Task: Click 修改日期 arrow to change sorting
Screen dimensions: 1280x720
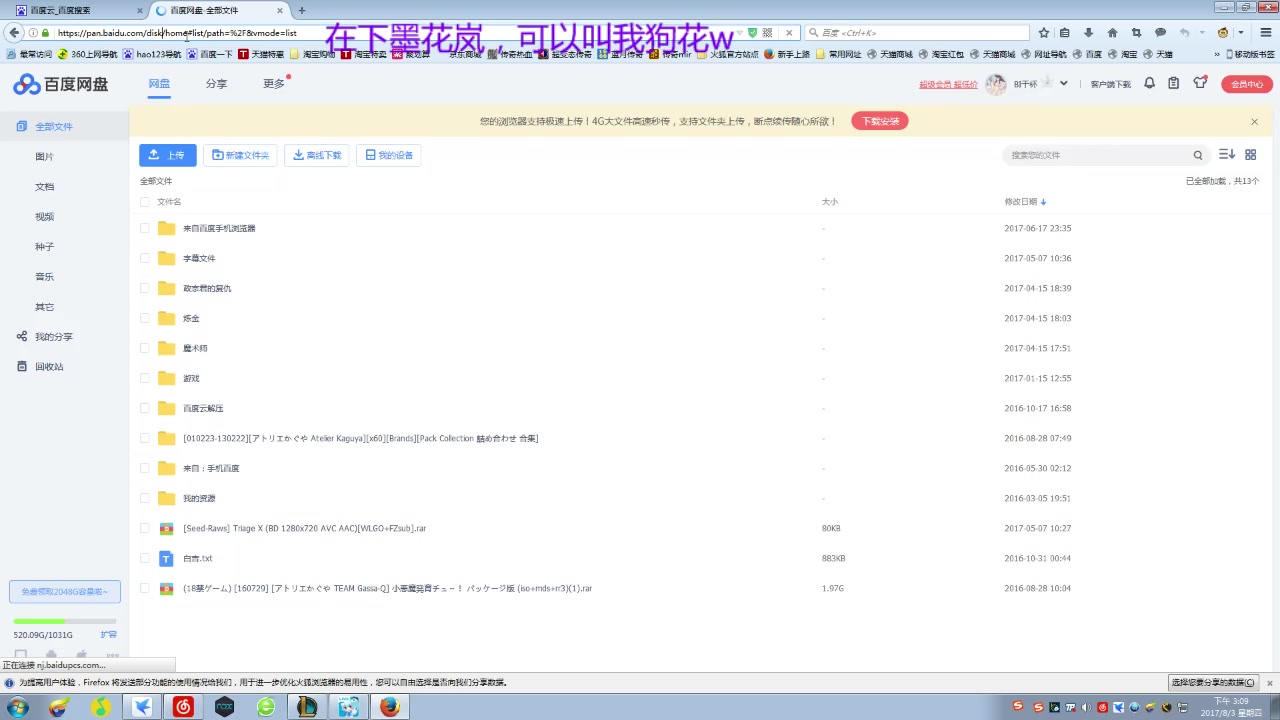Action: tap(1043, 201)
